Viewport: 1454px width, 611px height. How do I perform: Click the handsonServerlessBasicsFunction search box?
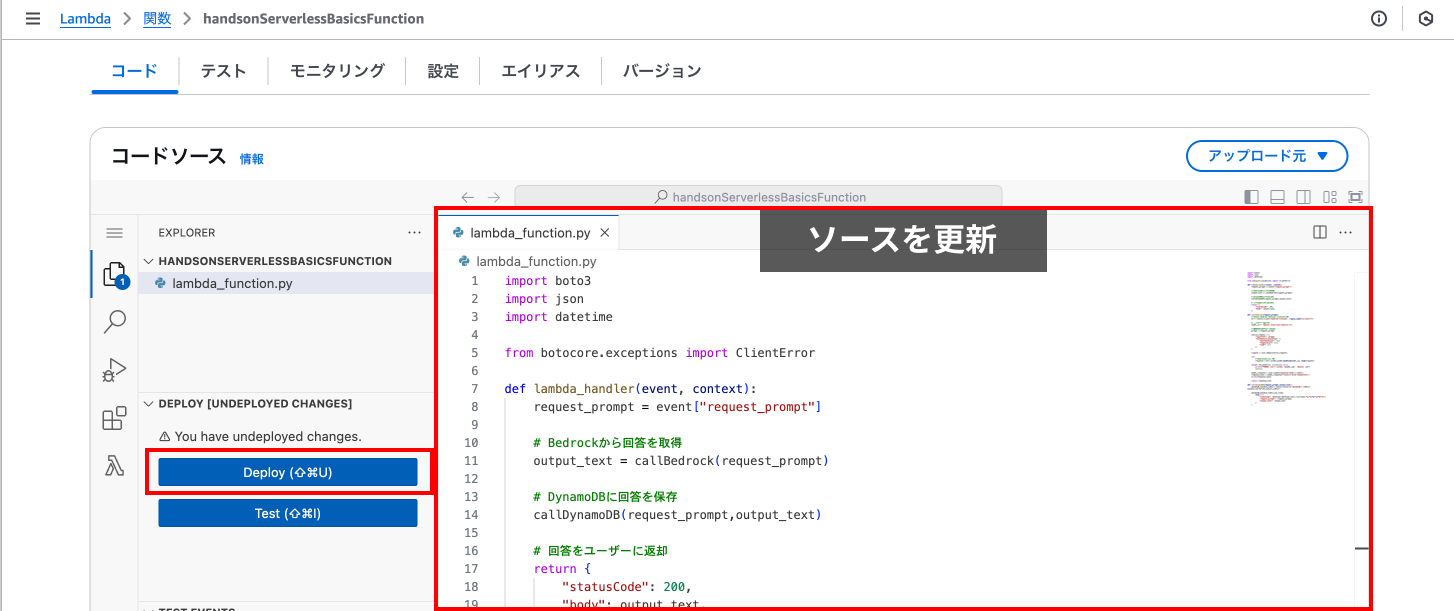(758, 197)
